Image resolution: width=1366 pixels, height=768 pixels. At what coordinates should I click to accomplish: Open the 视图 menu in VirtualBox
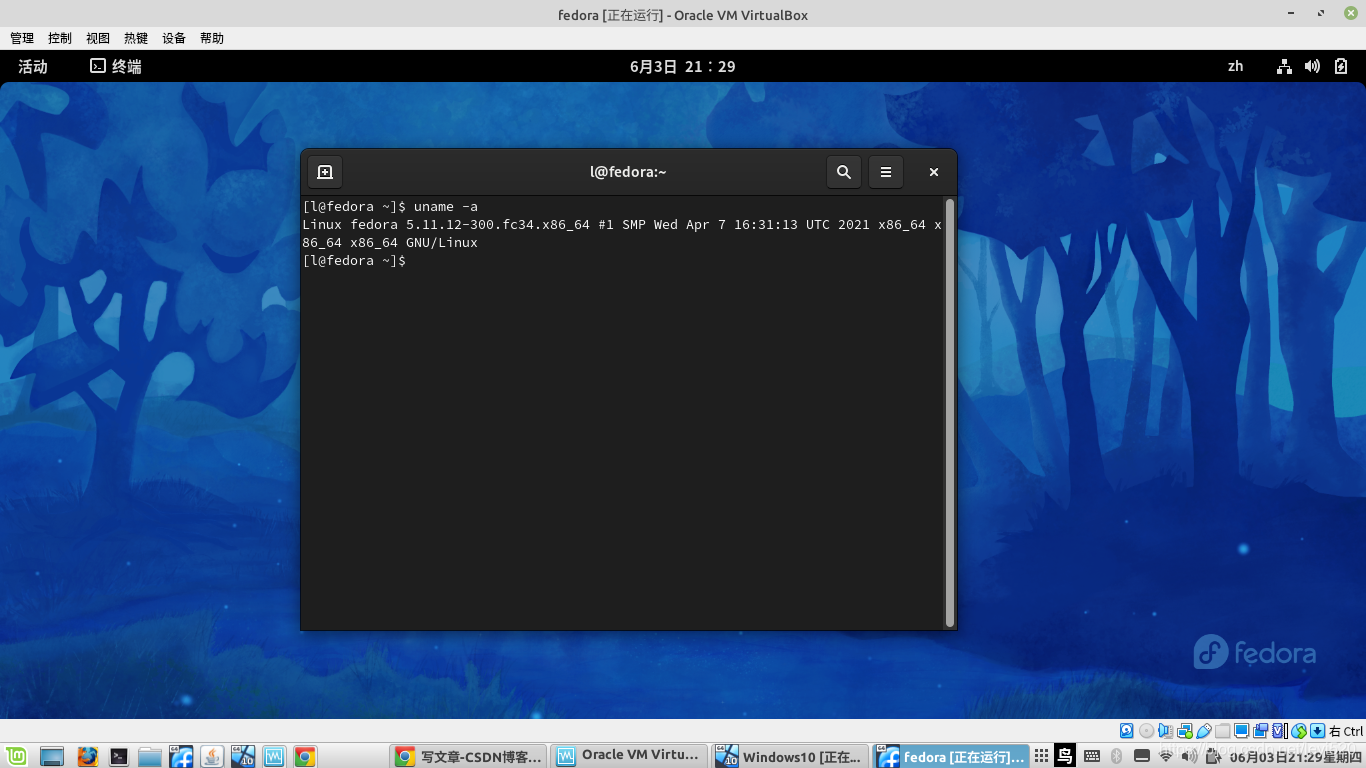pos(98,38)
